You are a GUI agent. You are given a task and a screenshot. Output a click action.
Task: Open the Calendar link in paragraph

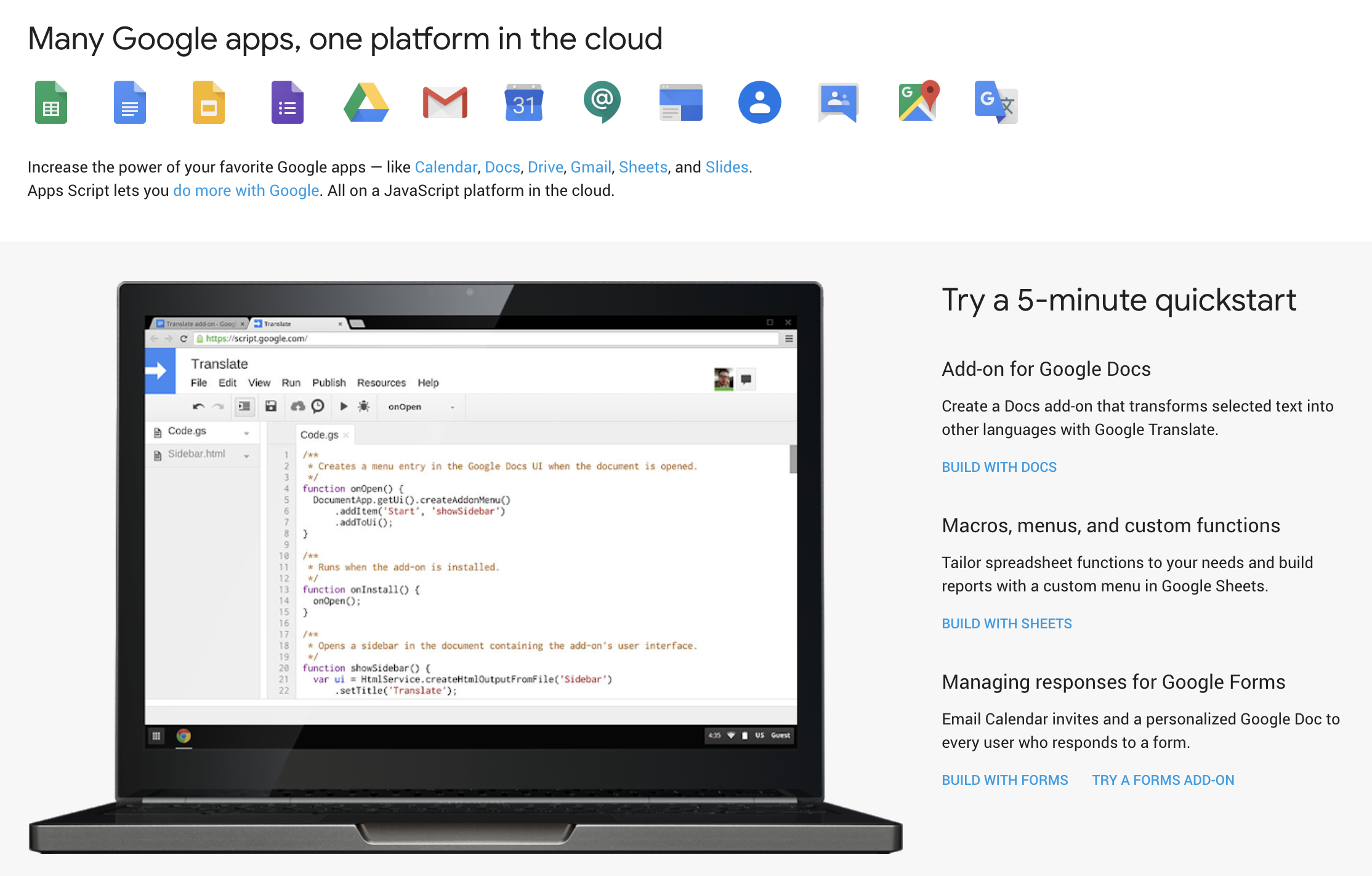point(445,167)
